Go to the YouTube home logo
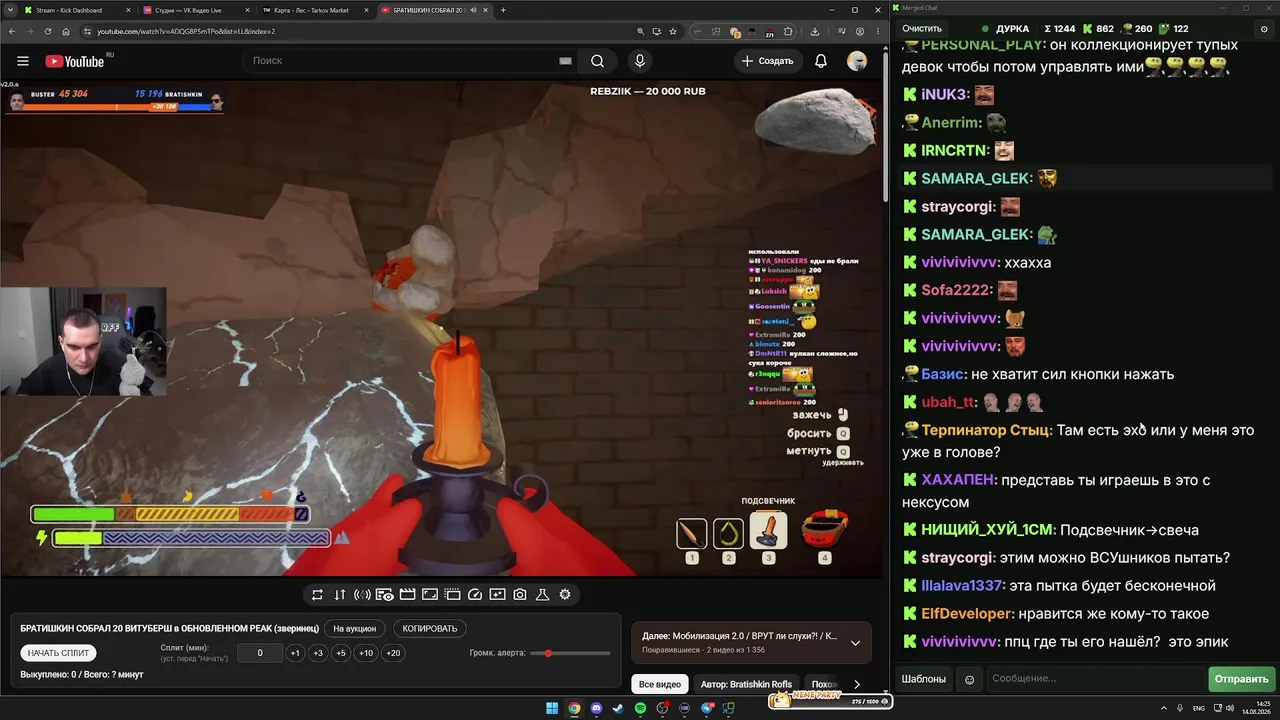The height and width of the screenshot is (720, 1280). (75, 61)
